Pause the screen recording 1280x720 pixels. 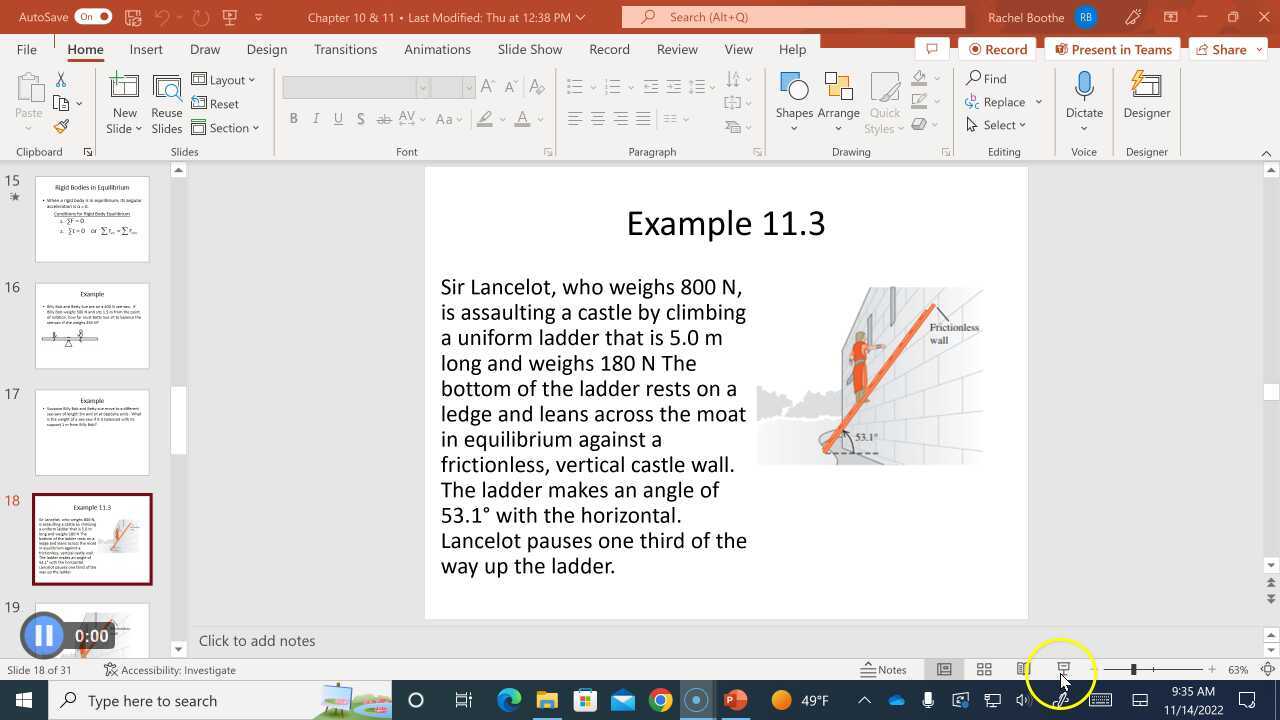[x=43, y=635]
